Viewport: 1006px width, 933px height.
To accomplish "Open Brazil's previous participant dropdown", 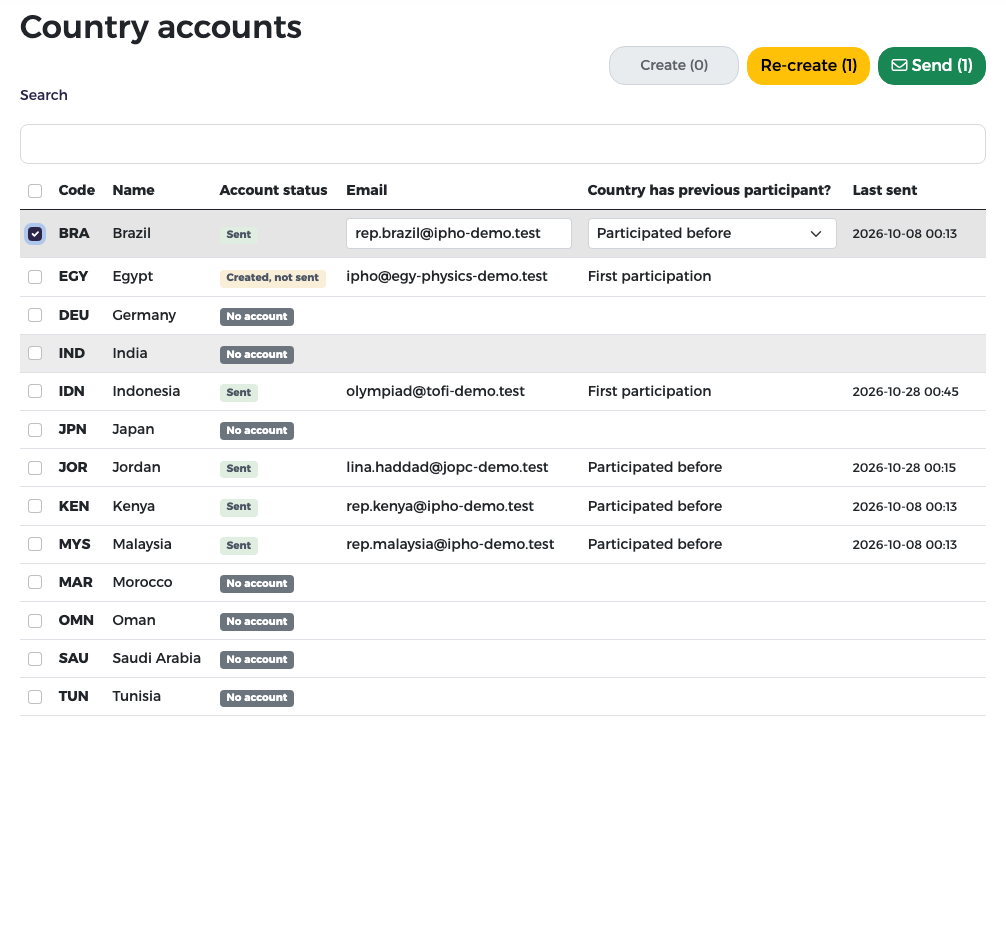I will (x=712, y=234).
